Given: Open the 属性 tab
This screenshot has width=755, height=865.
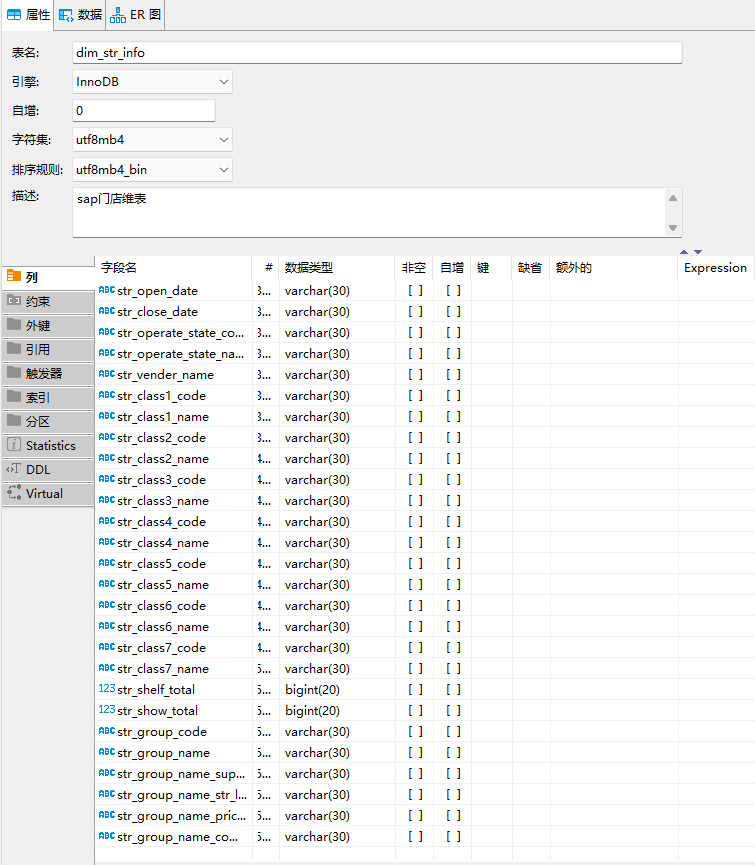Looking at the screenshot, I should [28, 15].
